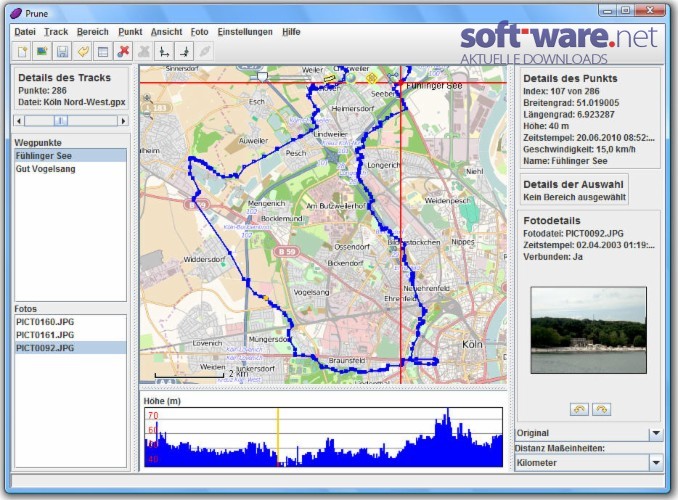Open the Datei menu

(x=25, y=32)
